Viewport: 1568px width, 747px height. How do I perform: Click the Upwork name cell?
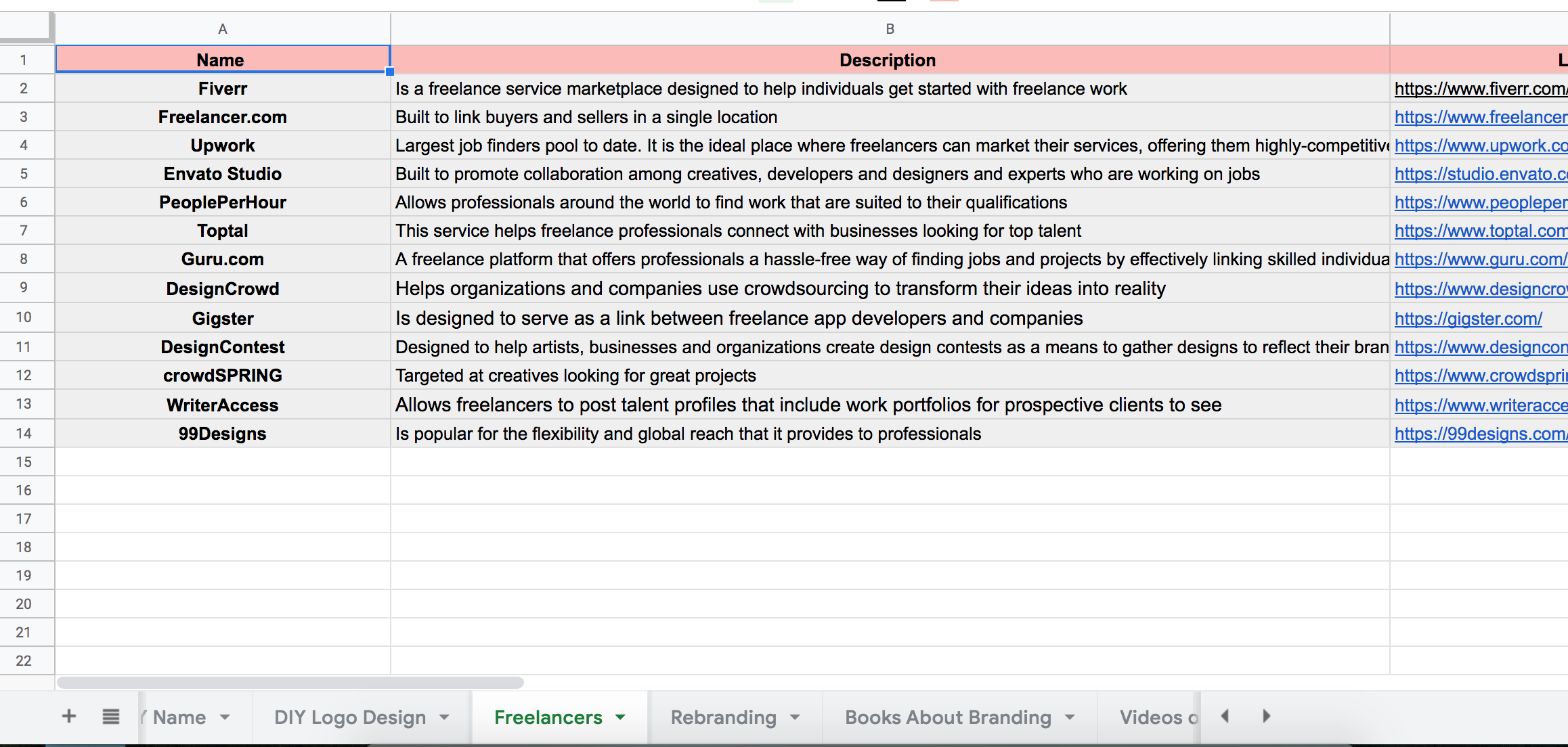222,145
